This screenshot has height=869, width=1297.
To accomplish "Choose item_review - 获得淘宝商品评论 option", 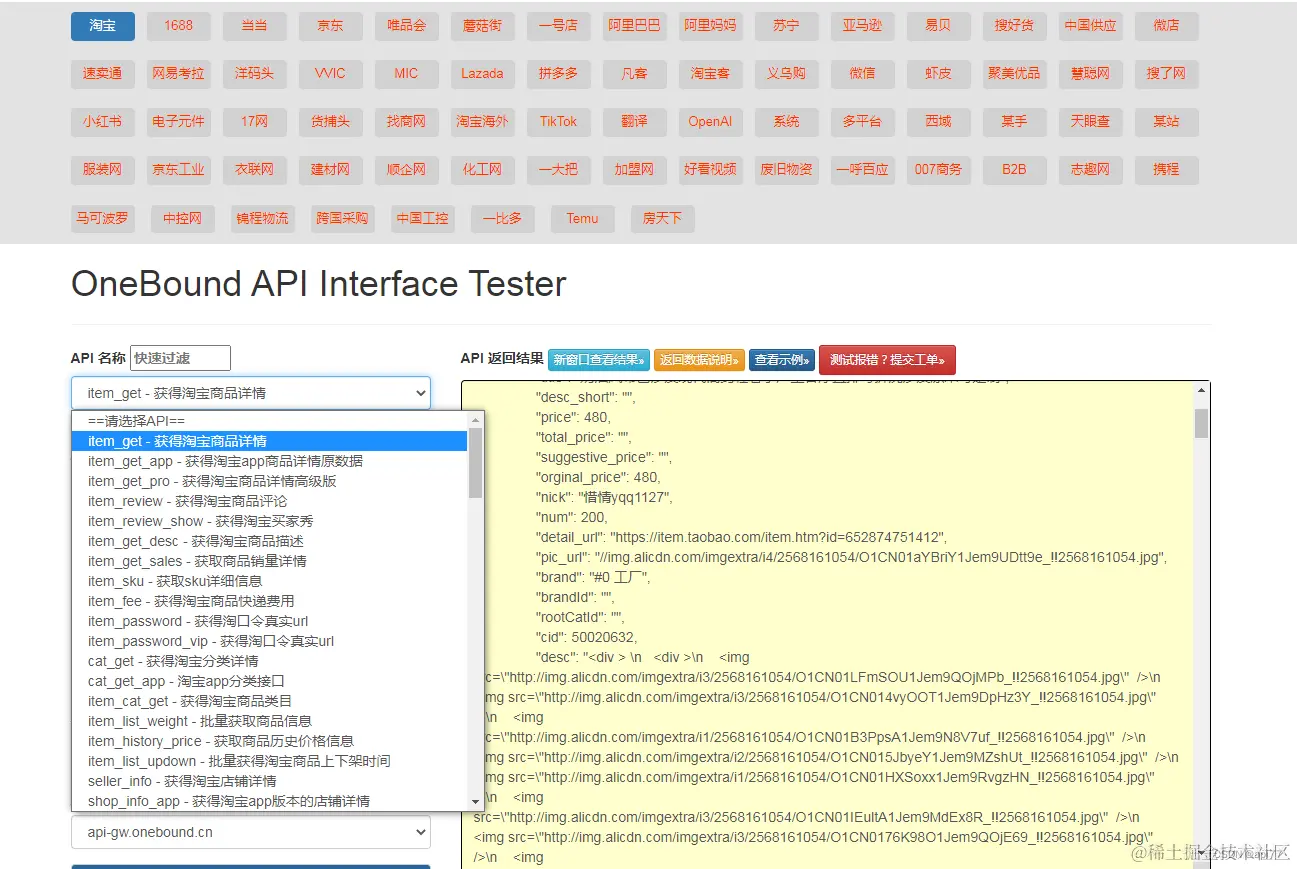I will 270,501.
